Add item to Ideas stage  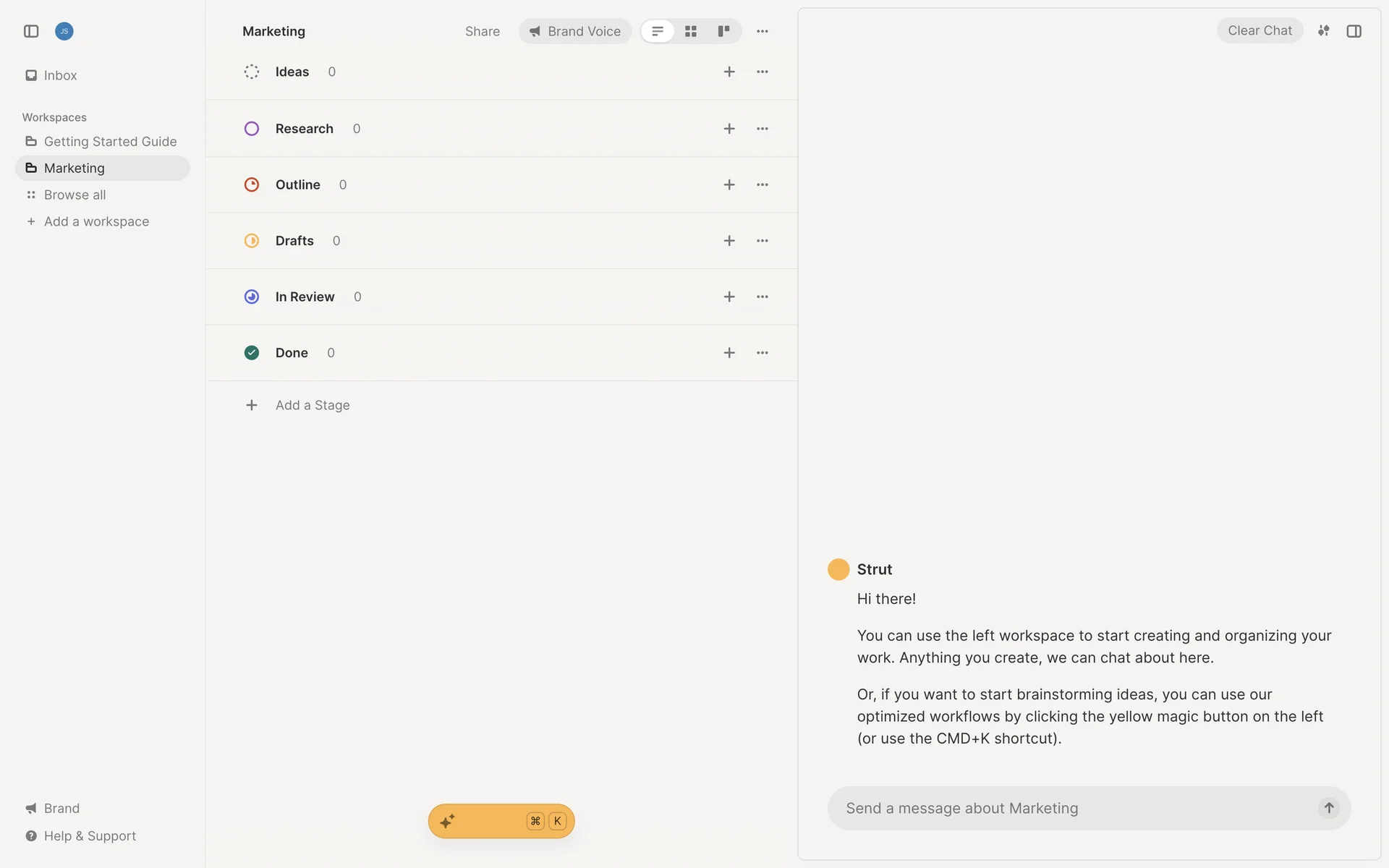pyautogui.click(x=729, y=72)
